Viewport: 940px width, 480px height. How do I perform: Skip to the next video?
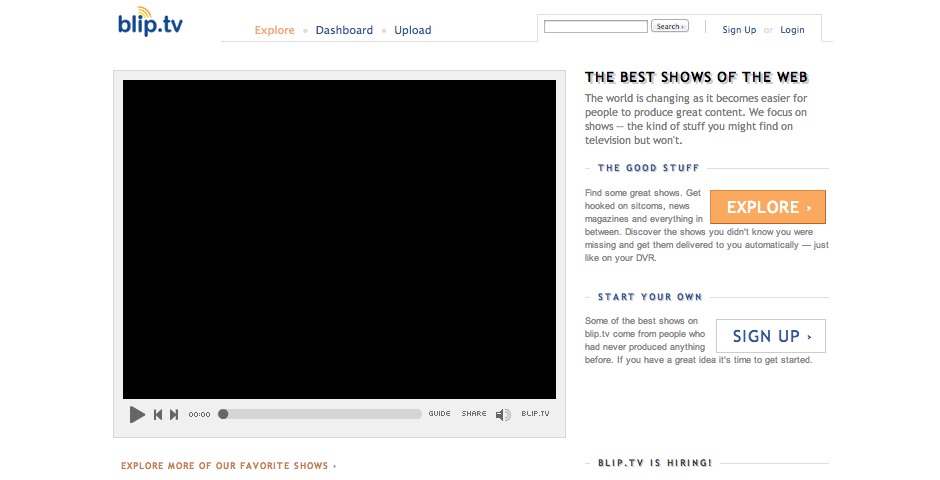coord(174,414)
